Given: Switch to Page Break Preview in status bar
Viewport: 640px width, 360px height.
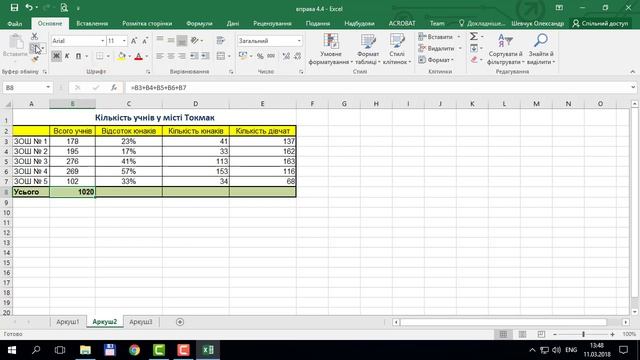Looking at the screenshot, I should pos(541,334).
